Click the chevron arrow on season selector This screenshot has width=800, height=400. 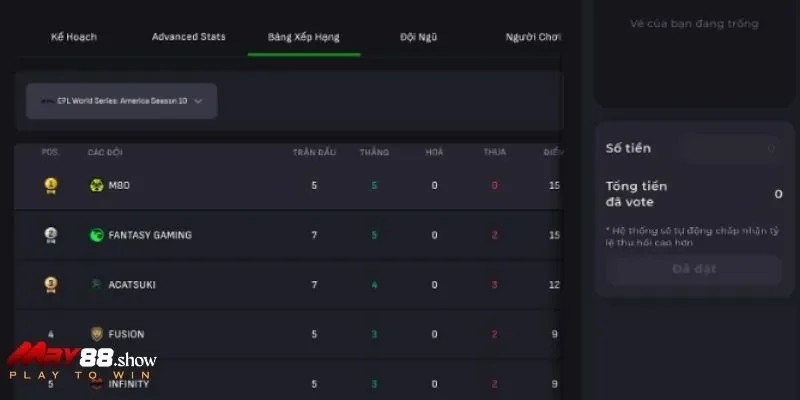pyautogui.click(x=198, y=101)
